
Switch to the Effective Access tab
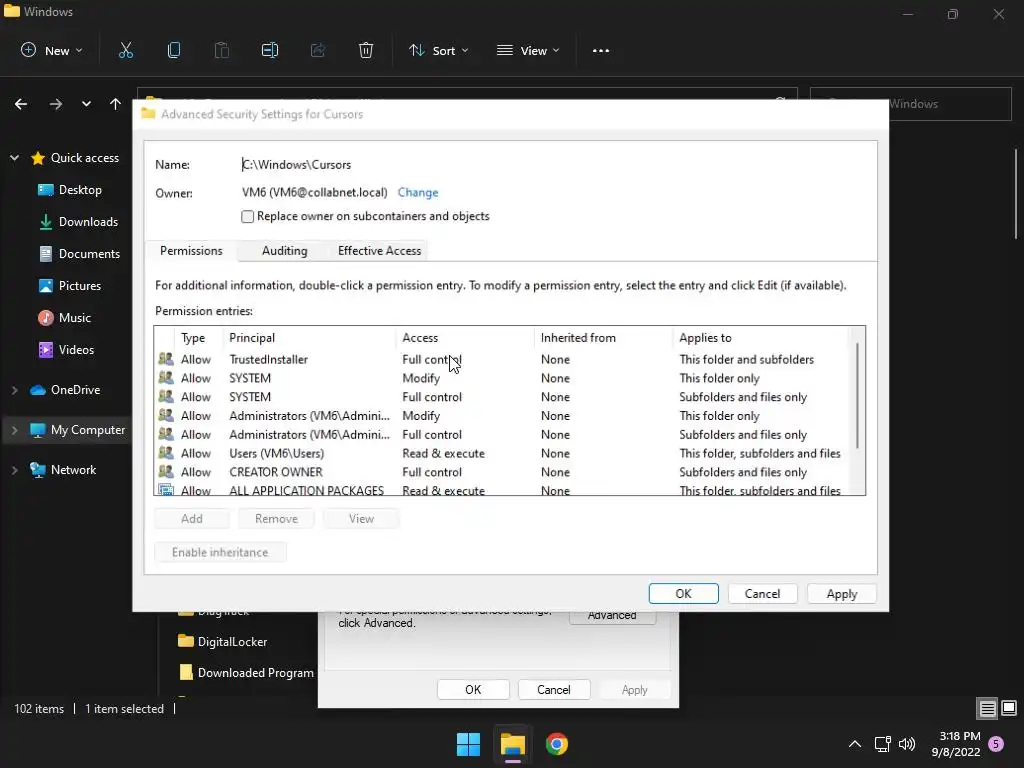tap(379, 251)
